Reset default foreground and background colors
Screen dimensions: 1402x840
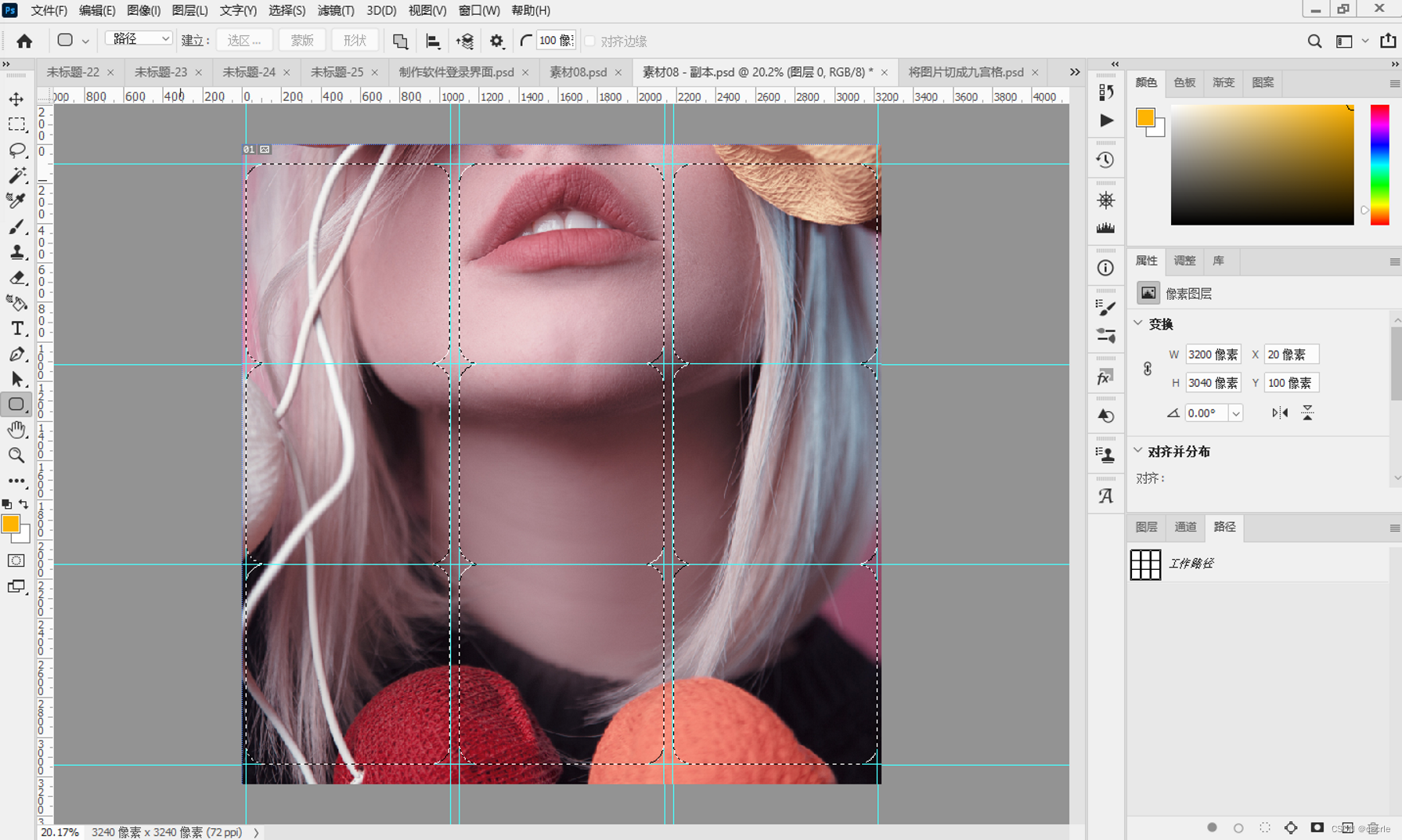[x=7, y=504]
